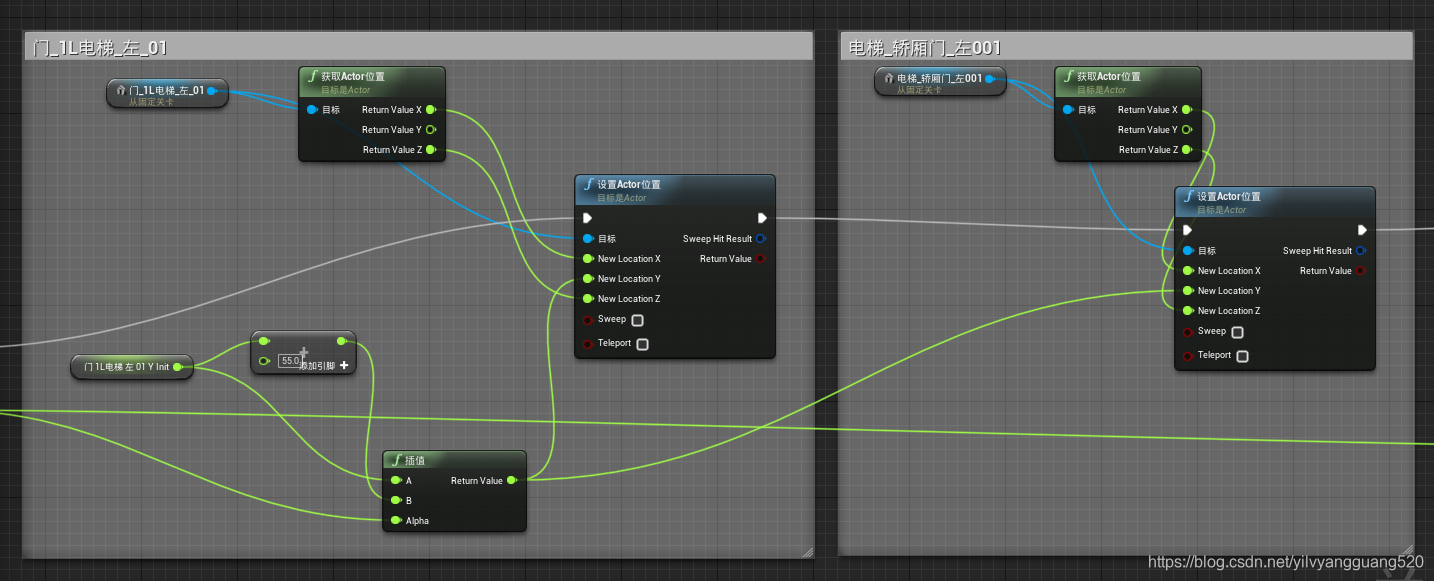
Task: Edit the 55.0 value field
Action: [x=290, y=360]
